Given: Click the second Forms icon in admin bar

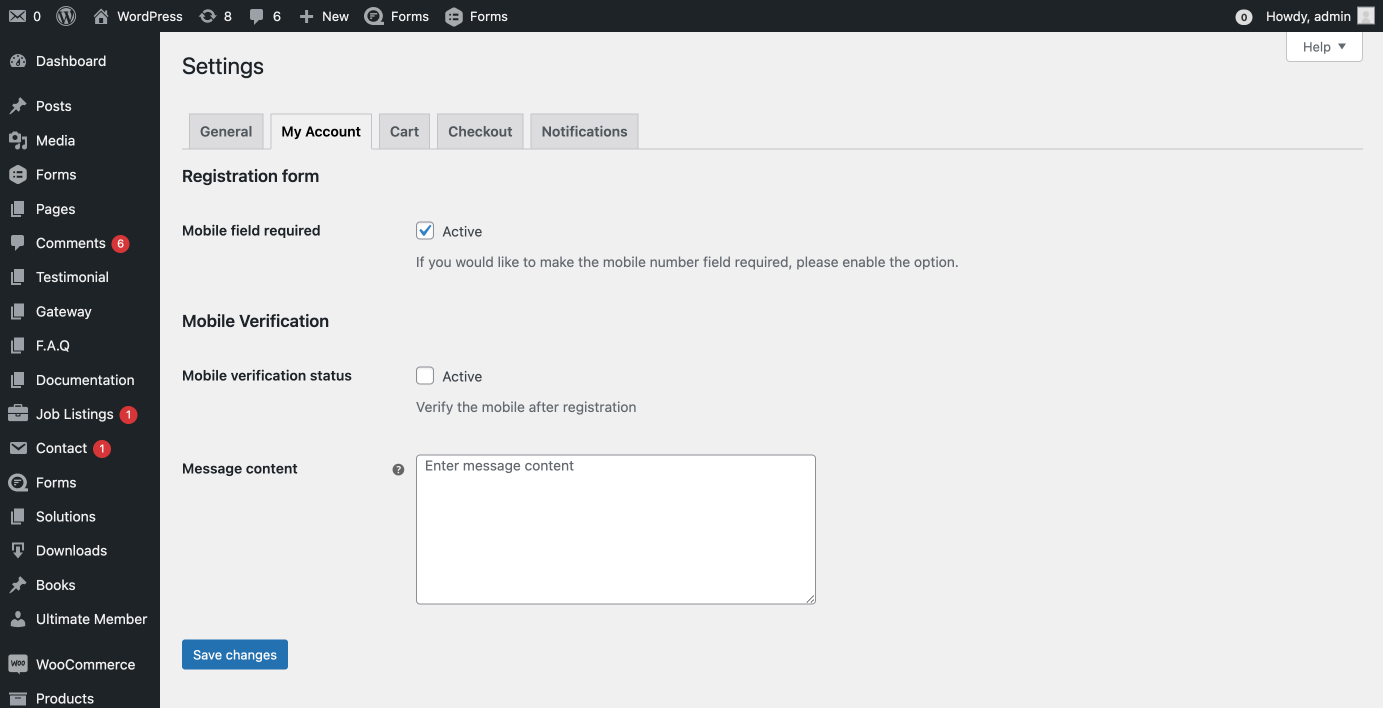Looking at the screenshot, I should coord(454,16).
